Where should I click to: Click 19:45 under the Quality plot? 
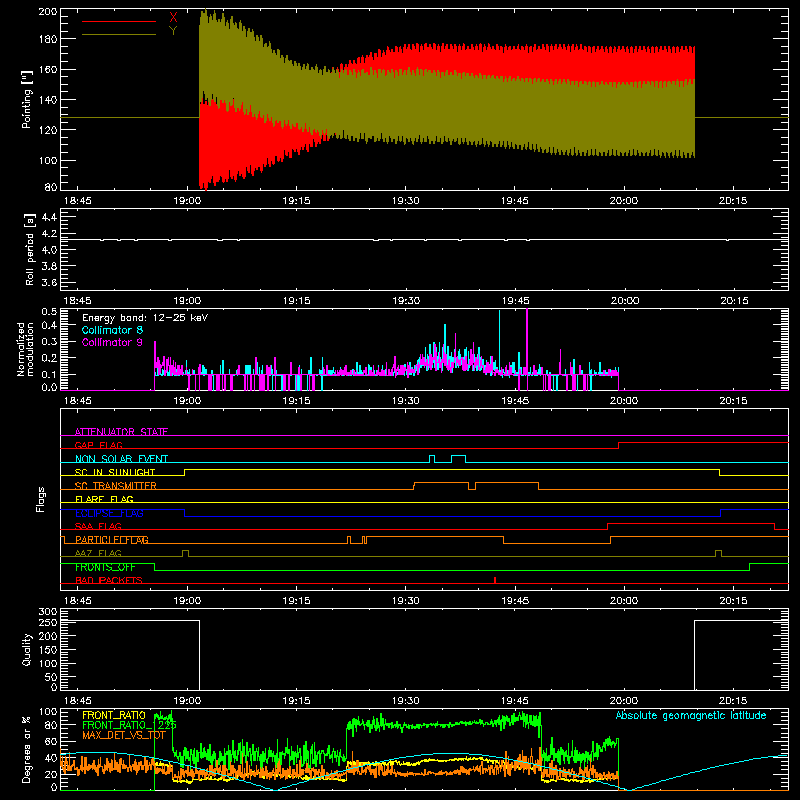[x=515, y=701]
